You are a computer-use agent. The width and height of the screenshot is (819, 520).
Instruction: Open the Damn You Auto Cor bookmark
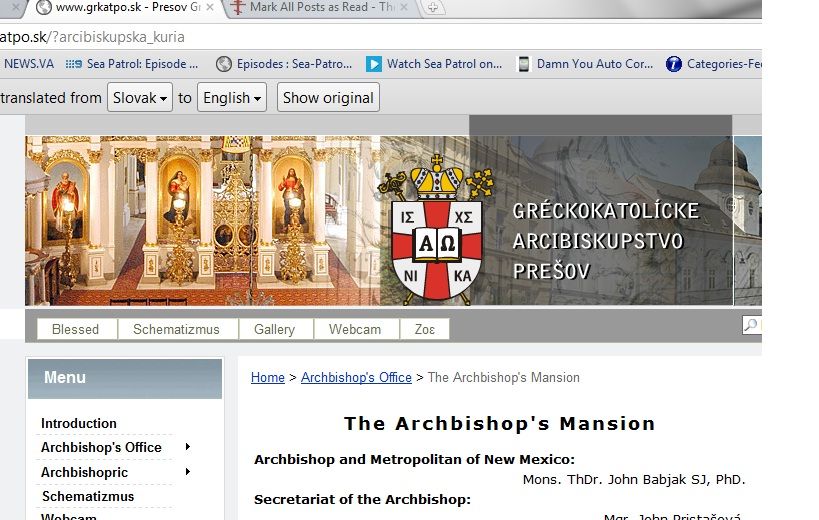click(585, 64)
